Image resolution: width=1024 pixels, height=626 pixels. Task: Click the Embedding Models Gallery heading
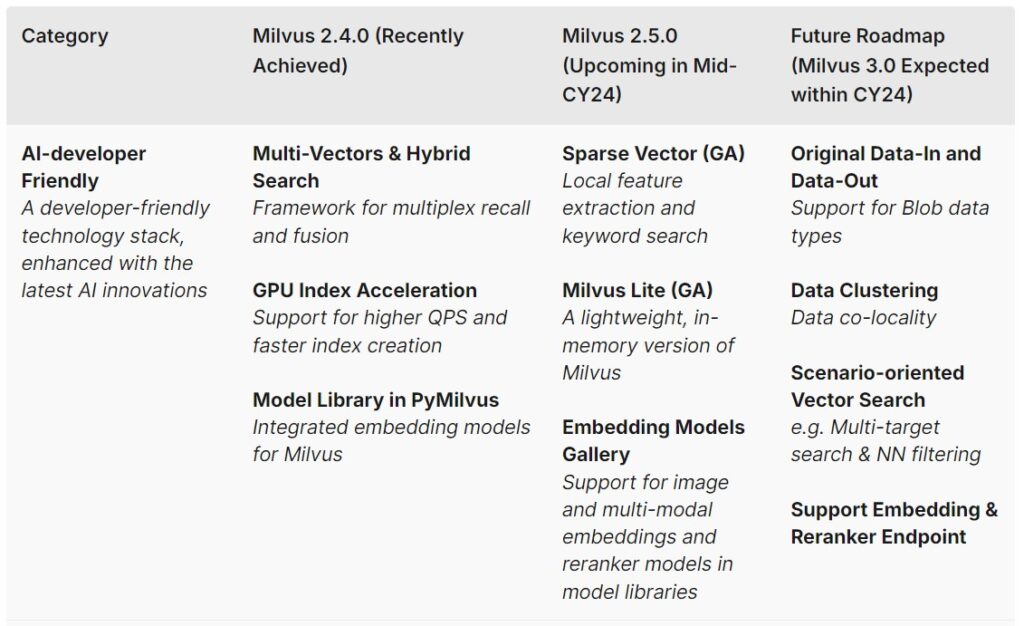point(653,441)
